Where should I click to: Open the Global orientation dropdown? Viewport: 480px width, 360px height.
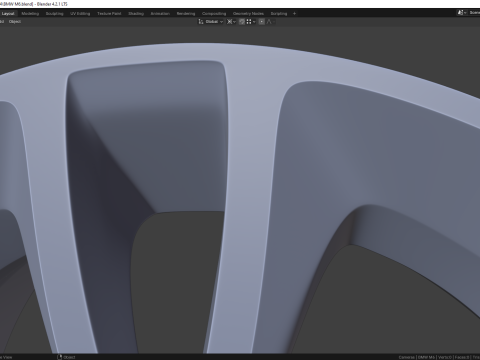214,22
